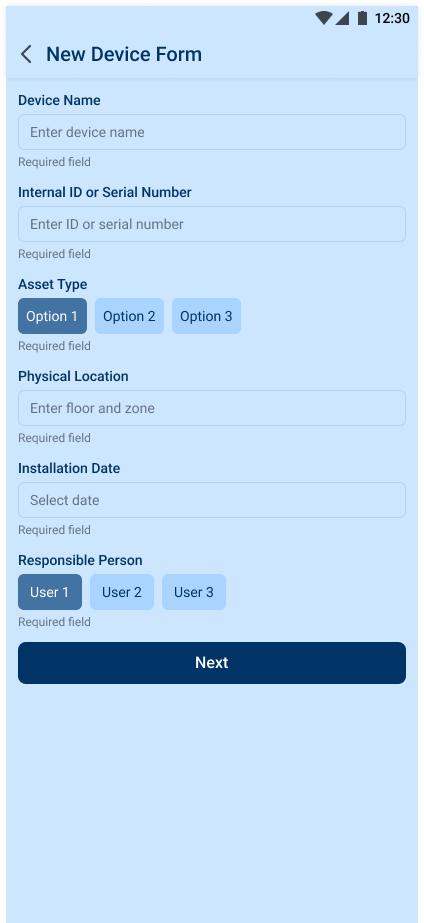Select Option 1 asset type chip

click(52, 316)
